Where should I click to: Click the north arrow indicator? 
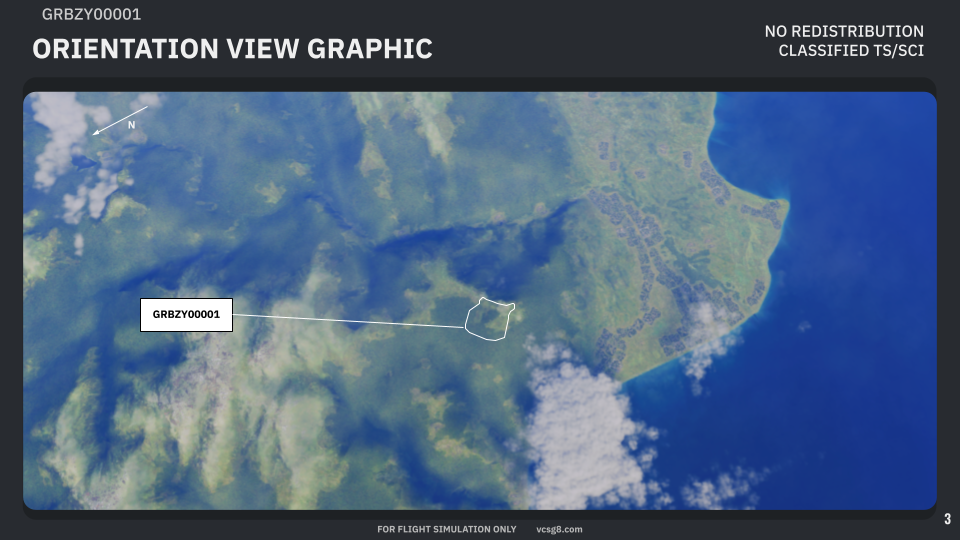(x=120, y=121)
